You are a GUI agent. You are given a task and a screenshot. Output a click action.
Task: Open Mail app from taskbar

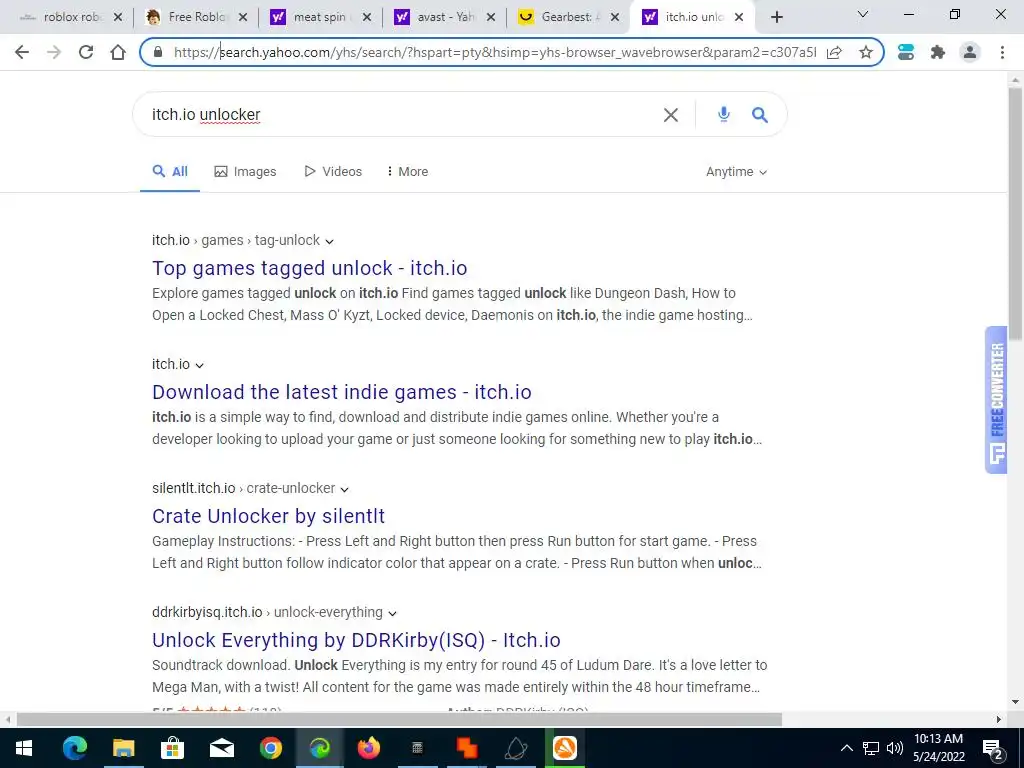[221, 748]
